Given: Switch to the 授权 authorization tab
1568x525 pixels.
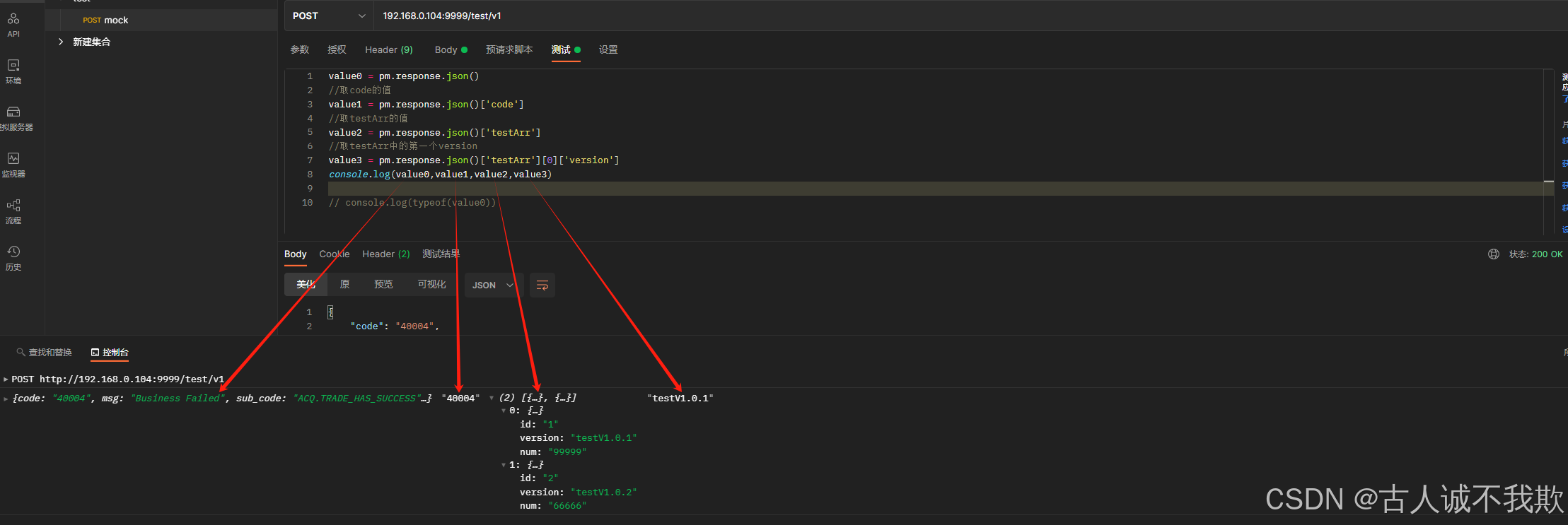Looking at the screenshot, I should [337, 49].
